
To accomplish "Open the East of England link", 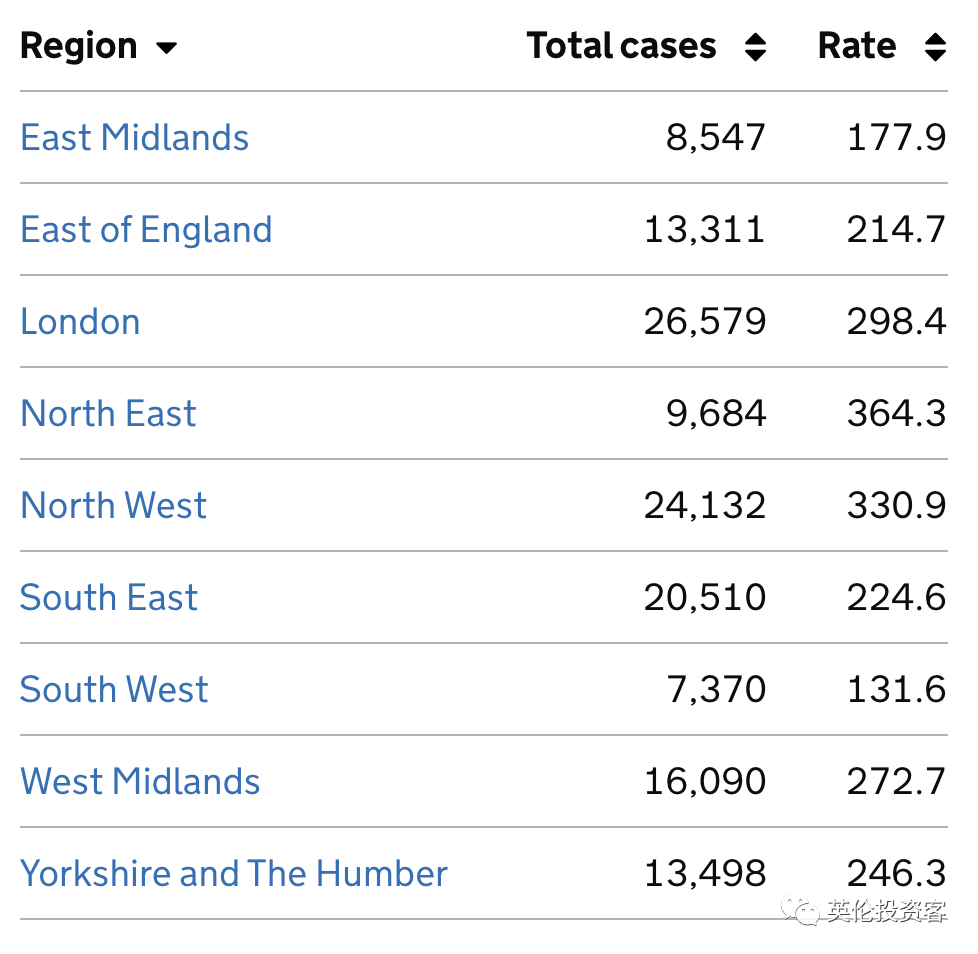I will click(146, 230).
